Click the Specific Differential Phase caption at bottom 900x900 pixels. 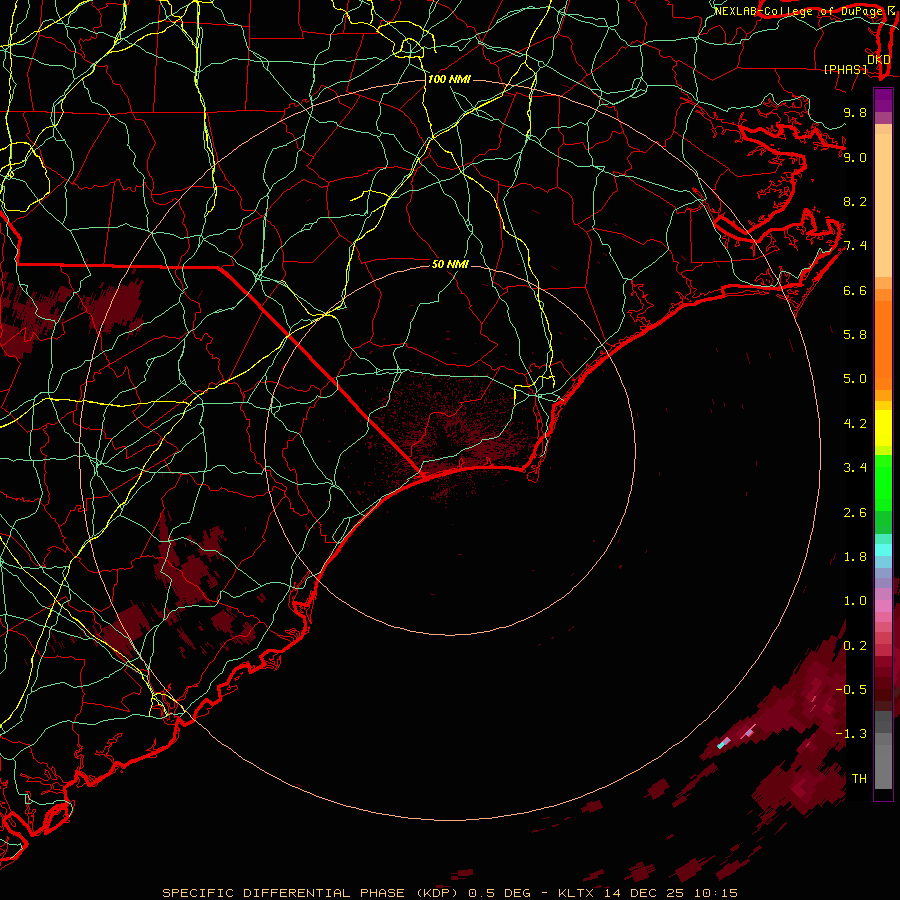450,893
